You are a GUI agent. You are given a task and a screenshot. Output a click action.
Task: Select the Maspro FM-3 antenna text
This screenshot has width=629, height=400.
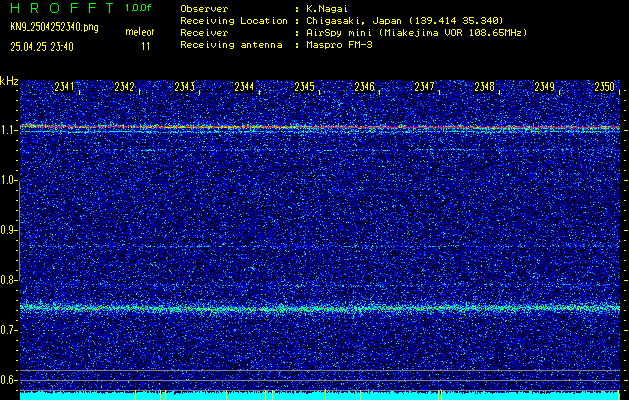point(339,45)
